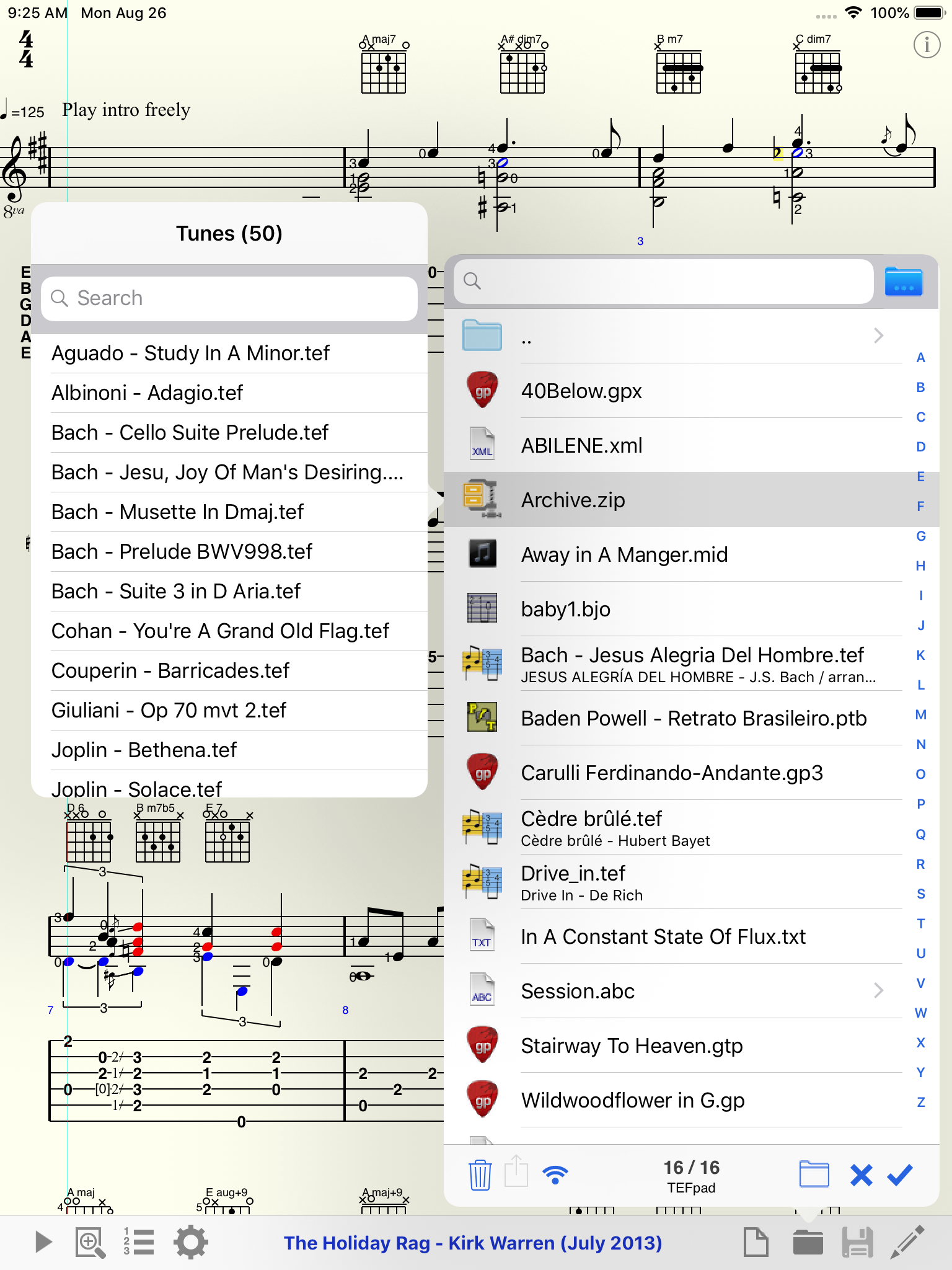Save with the floppy disk icon
952x1270 pixels.
click(858, 1242)
